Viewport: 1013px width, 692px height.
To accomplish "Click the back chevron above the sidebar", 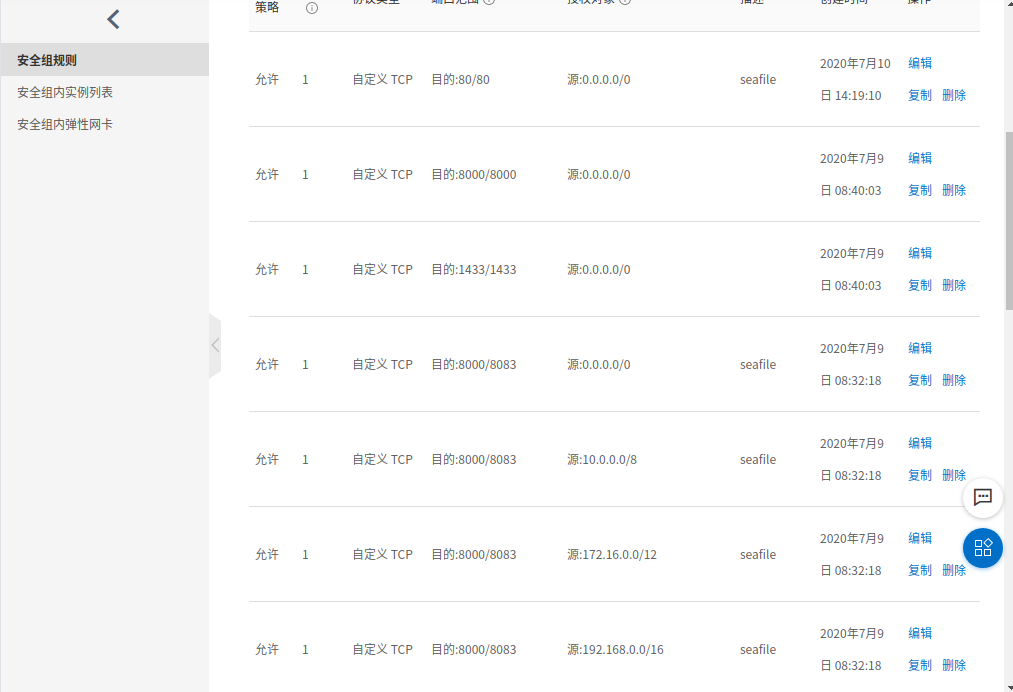I will coord(113,19).
